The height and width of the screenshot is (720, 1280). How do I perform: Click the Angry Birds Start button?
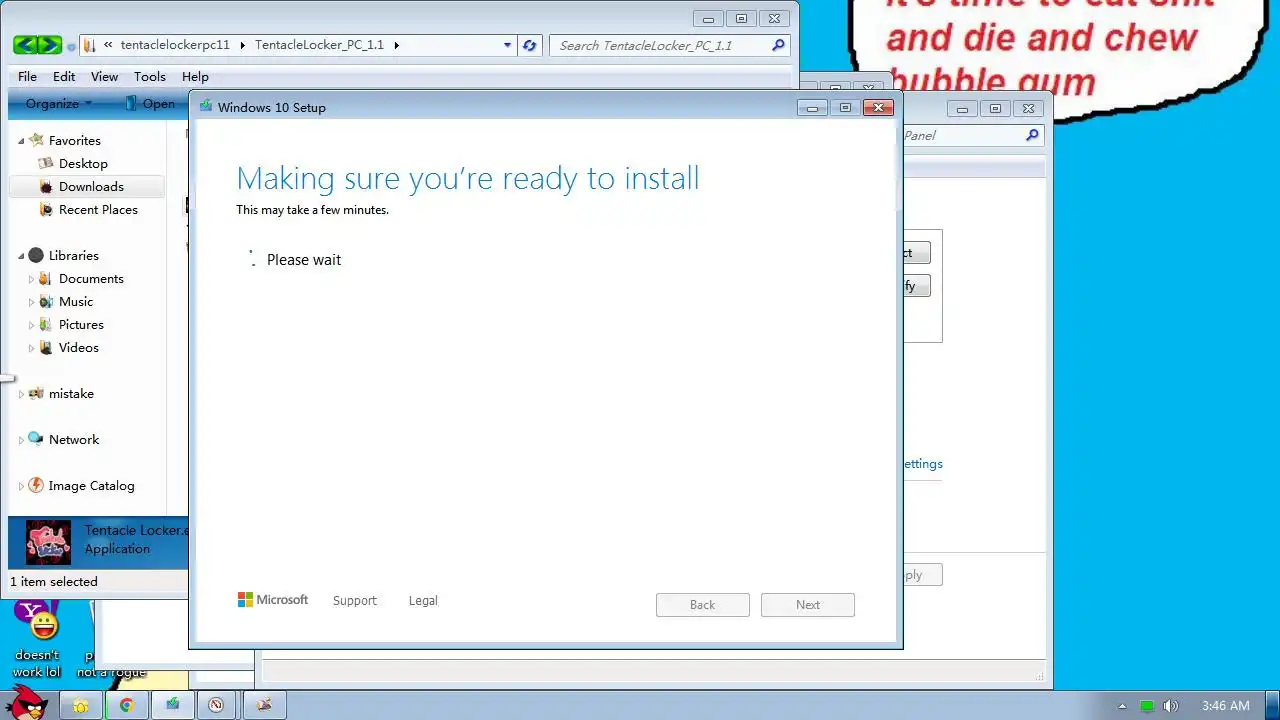27,704
